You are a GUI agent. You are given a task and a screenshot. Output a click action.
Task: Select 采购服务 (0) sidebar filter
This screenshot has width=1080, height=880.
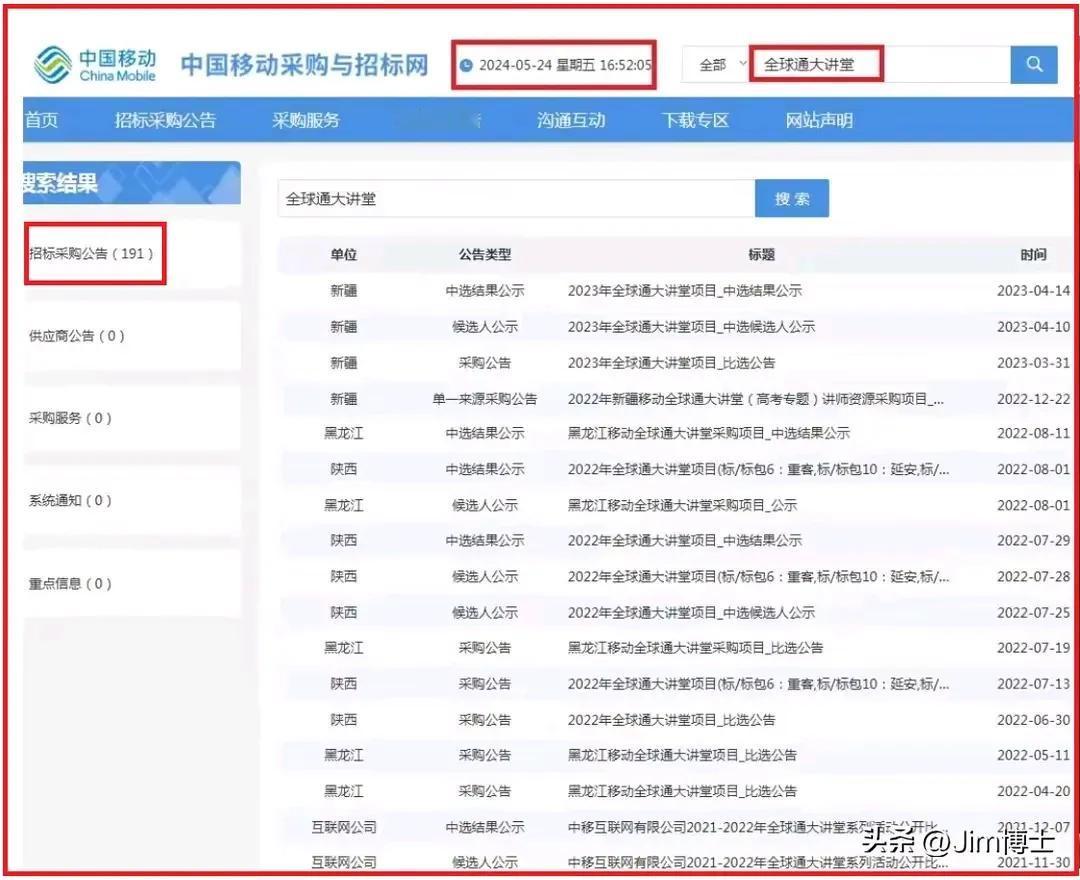(x=70, y=418)
